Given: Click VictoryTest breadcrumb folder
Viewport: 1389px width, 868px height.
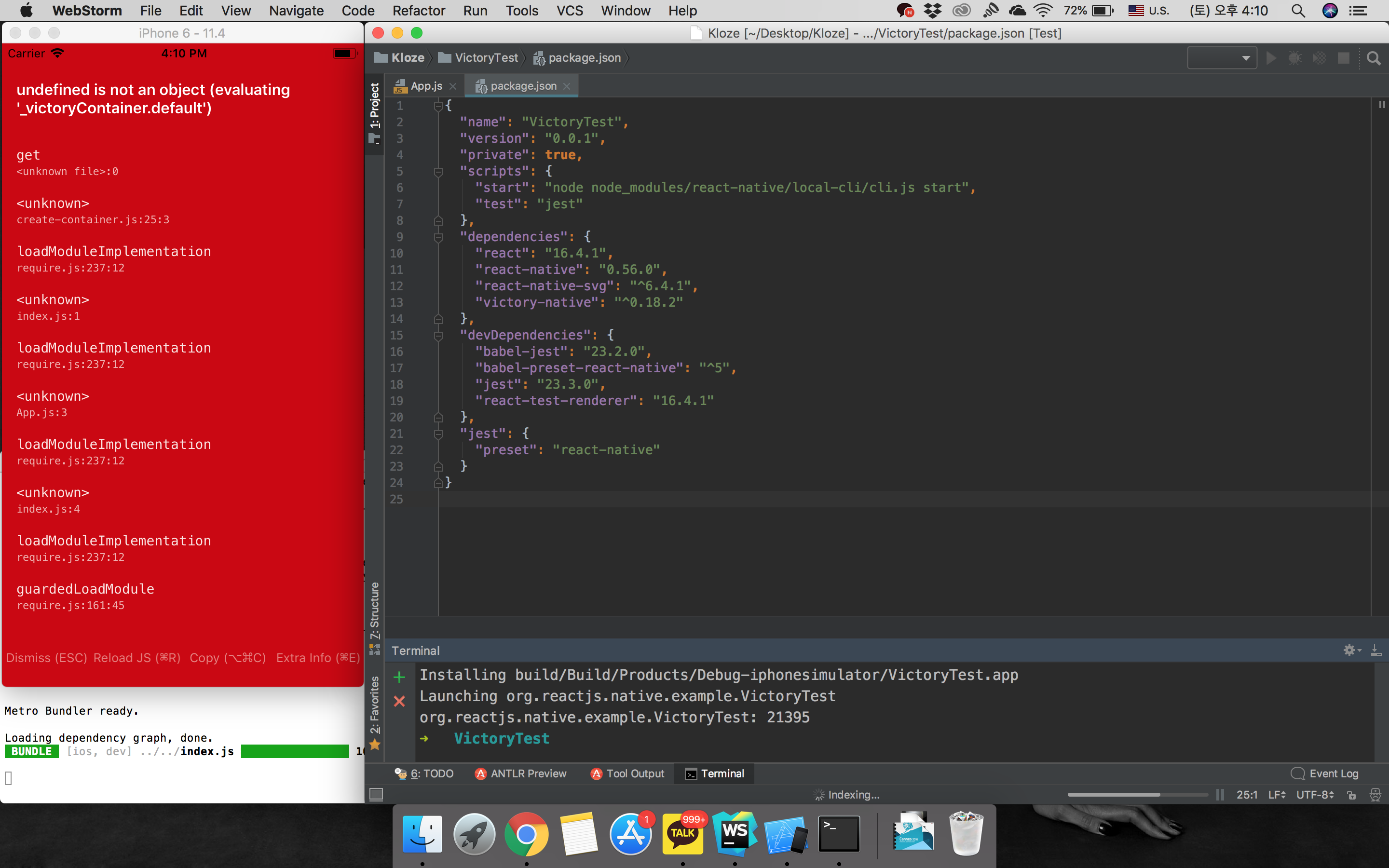Looking at the screenshot, I should (479, 57).
